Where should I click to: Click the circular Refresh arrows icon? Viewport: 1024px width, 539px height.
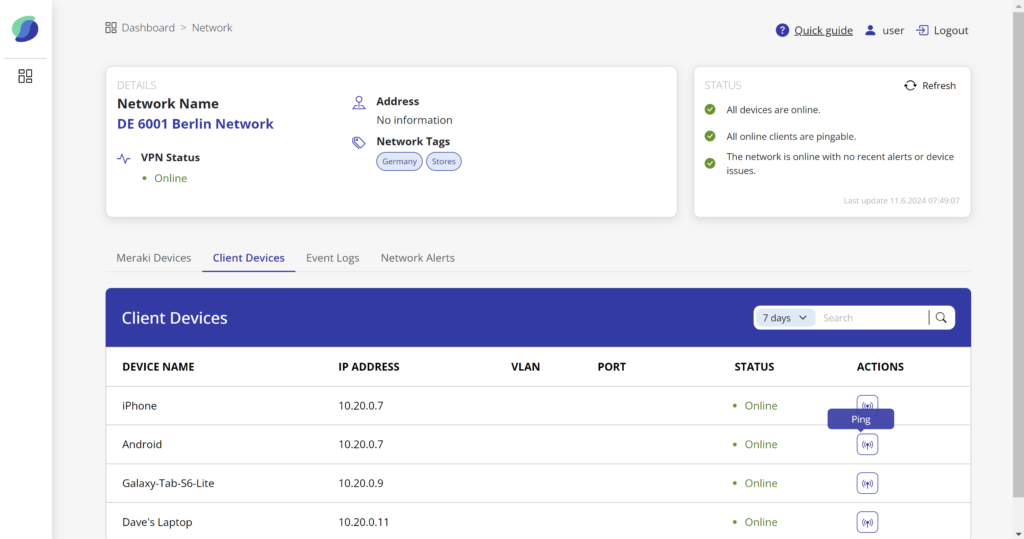coord(910,86)
